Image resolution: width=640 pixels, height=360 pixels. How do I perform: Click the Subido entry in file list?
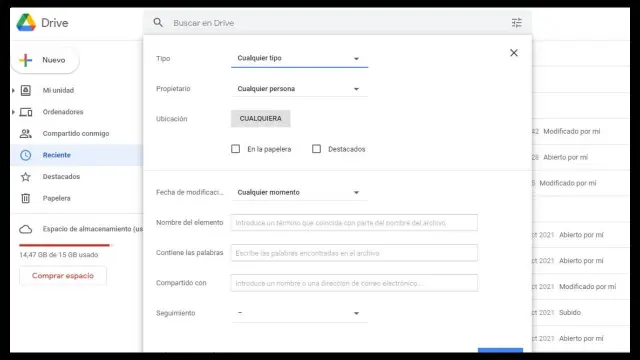[570, 313]
